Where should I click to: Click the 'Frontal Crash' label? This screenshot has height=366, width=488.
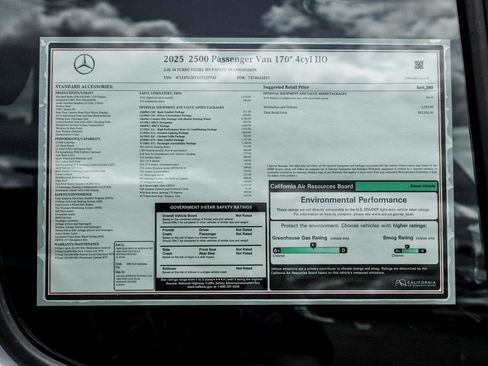pyautogui.click(x=169, y=232)
